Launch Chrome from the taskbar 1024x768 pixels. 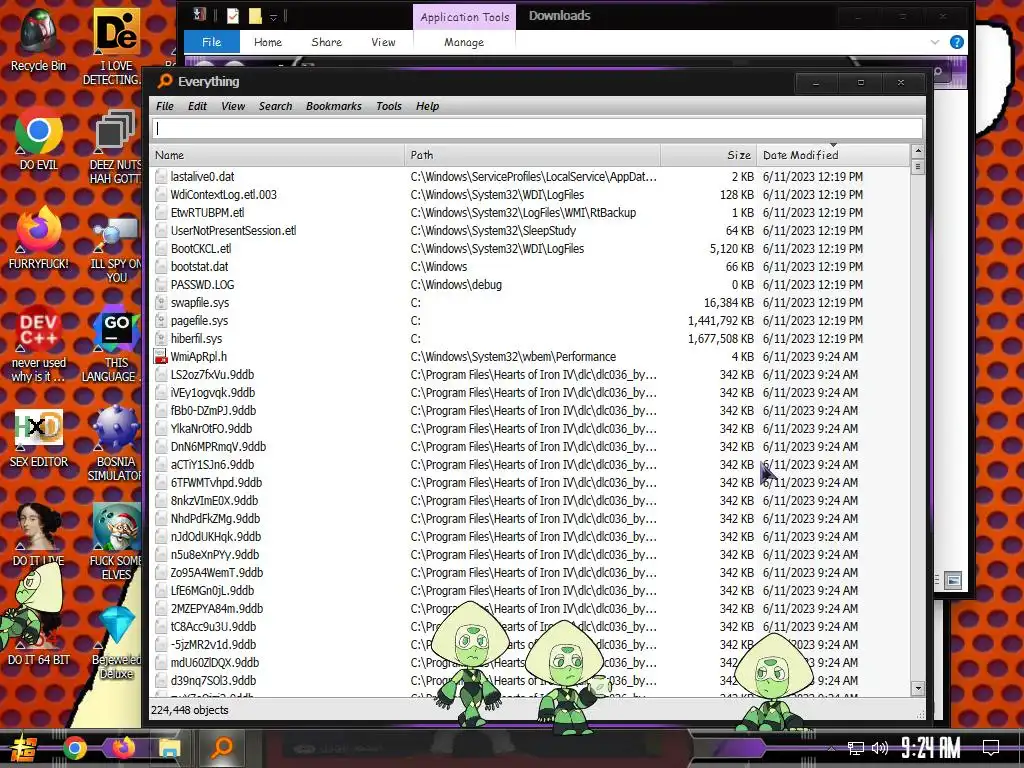pos(74,748)
